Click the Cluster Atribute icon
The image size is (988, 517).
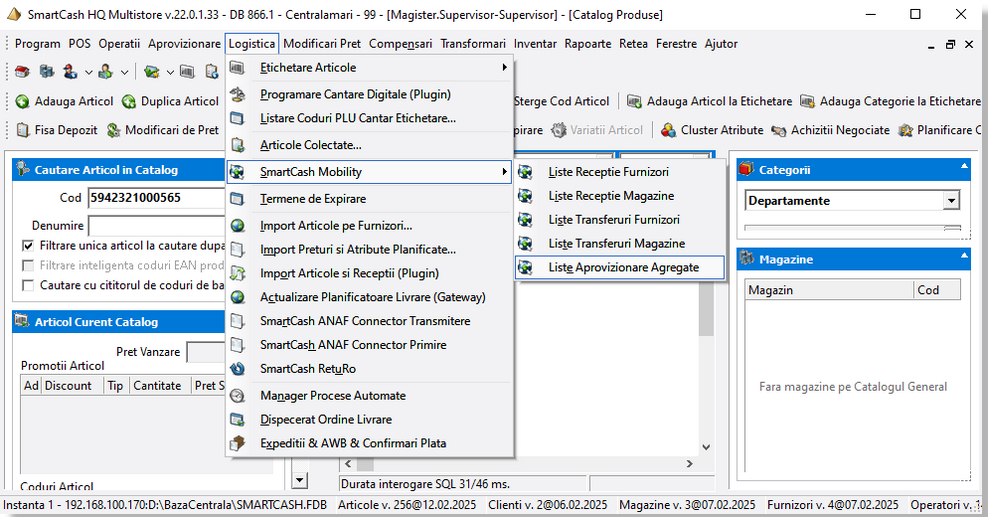(669, 130)
